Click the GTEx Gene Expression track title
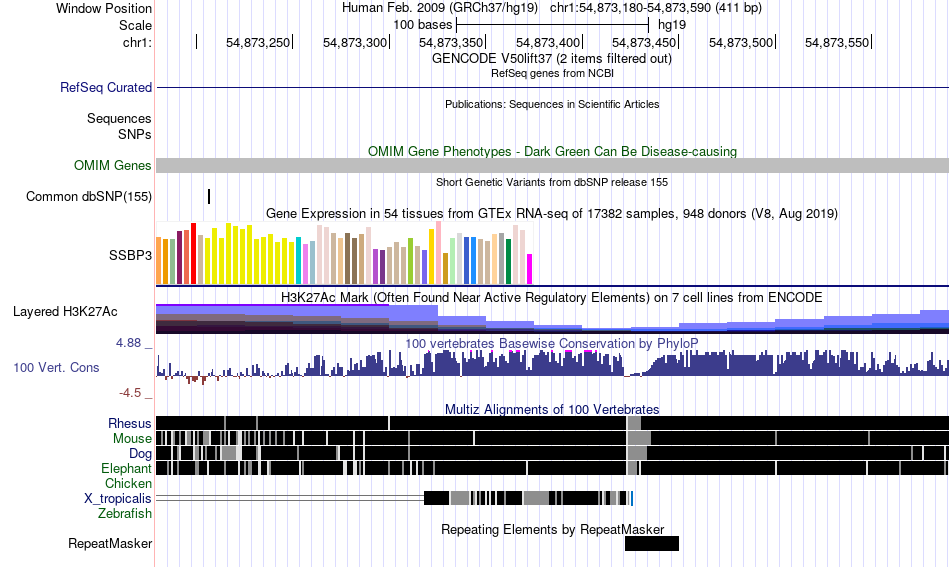Viewport: 950px width, 567px height. pos(552,213)
